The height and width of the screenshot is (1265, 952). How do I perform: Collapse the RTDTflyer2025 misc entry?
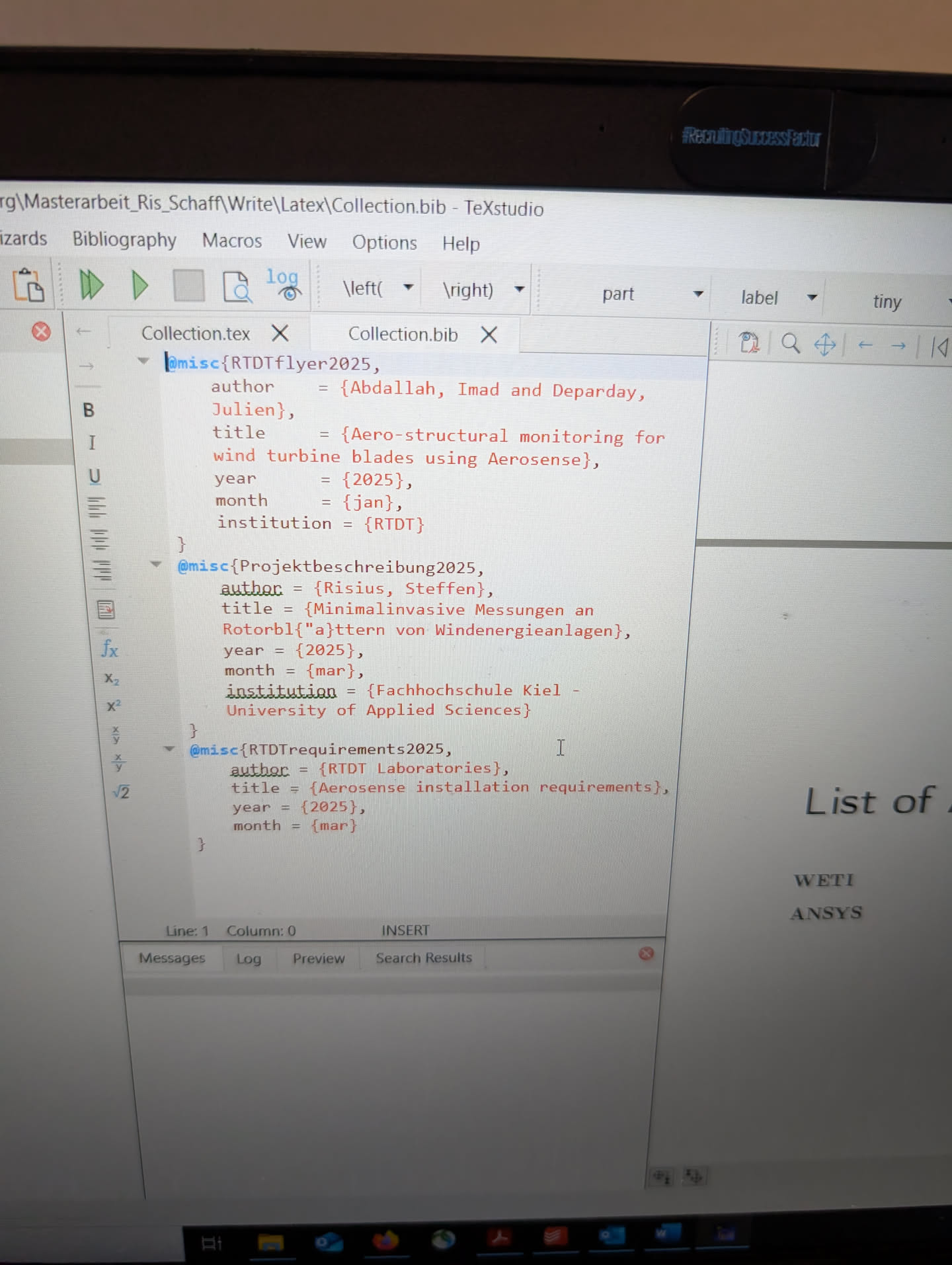[x=143, y=361]
